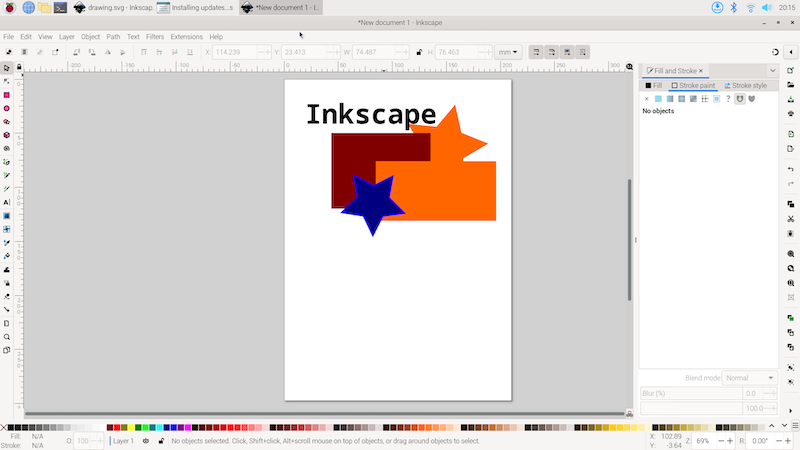Select the Mesh gradient tool
The width and height of the screenshot is (800, 450).
[7, 229]
